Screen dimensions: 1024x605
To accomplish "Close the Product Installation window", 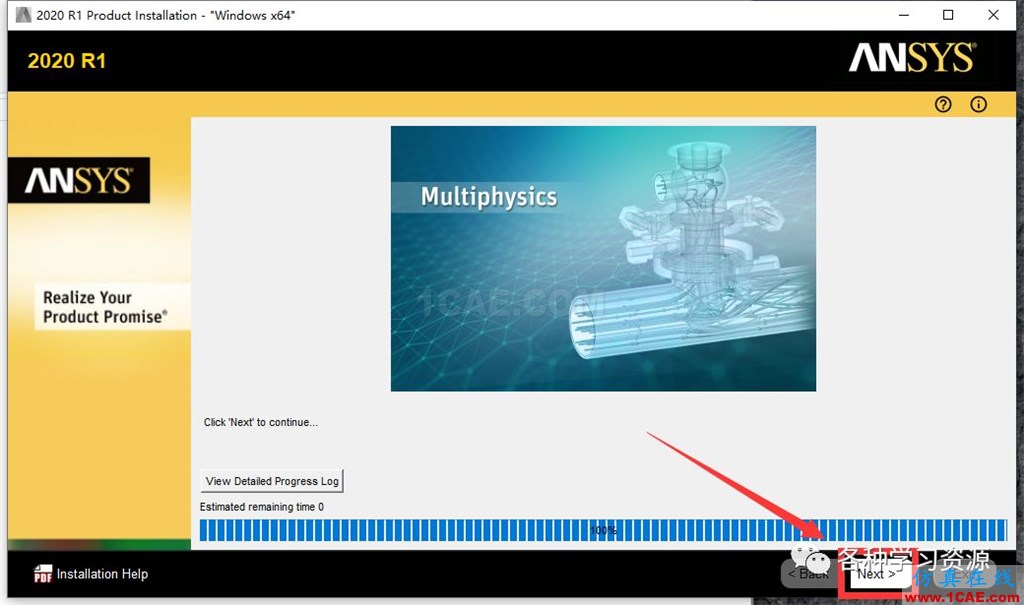I will click(x=993, y=15).
